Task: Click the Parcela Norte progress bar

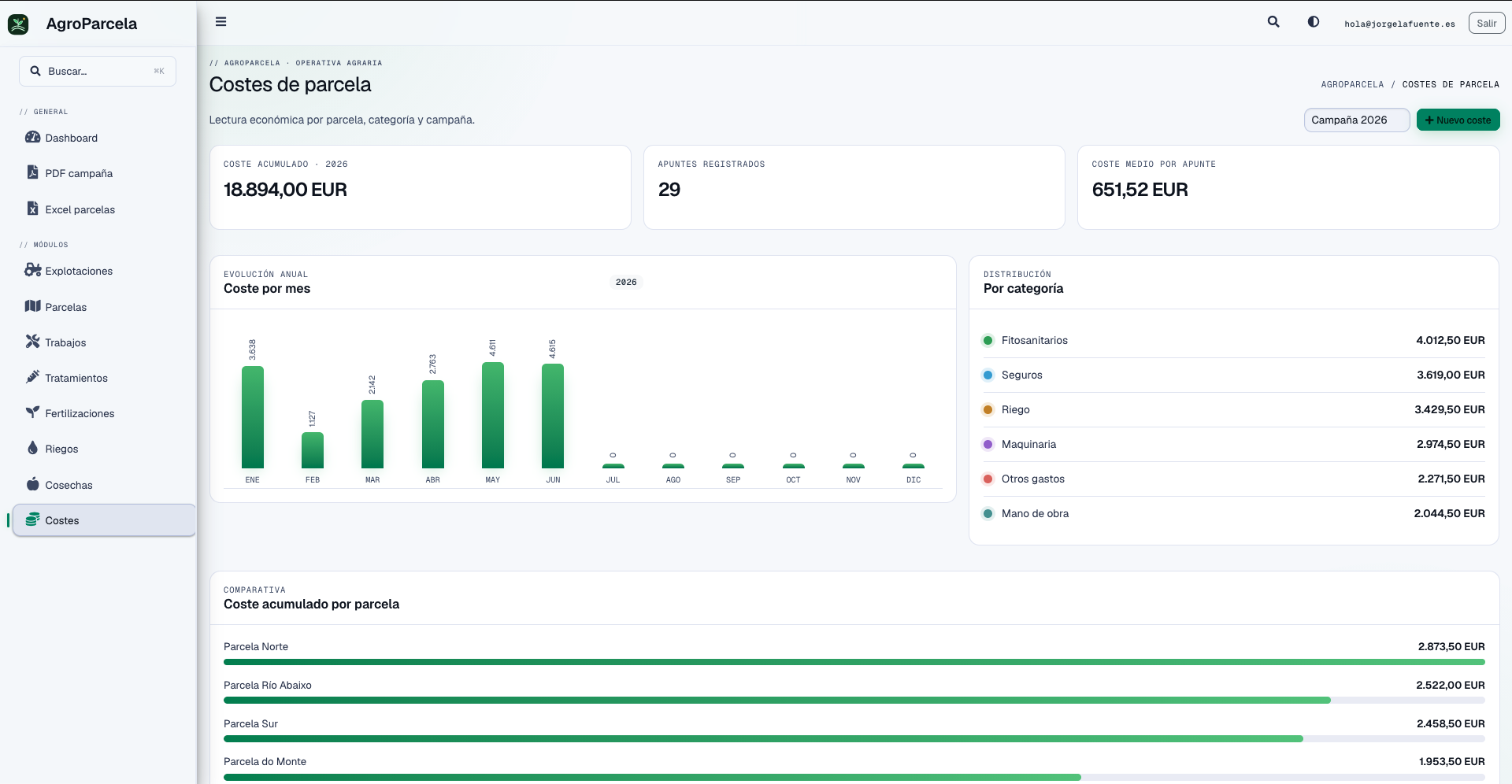Action: 854,662
